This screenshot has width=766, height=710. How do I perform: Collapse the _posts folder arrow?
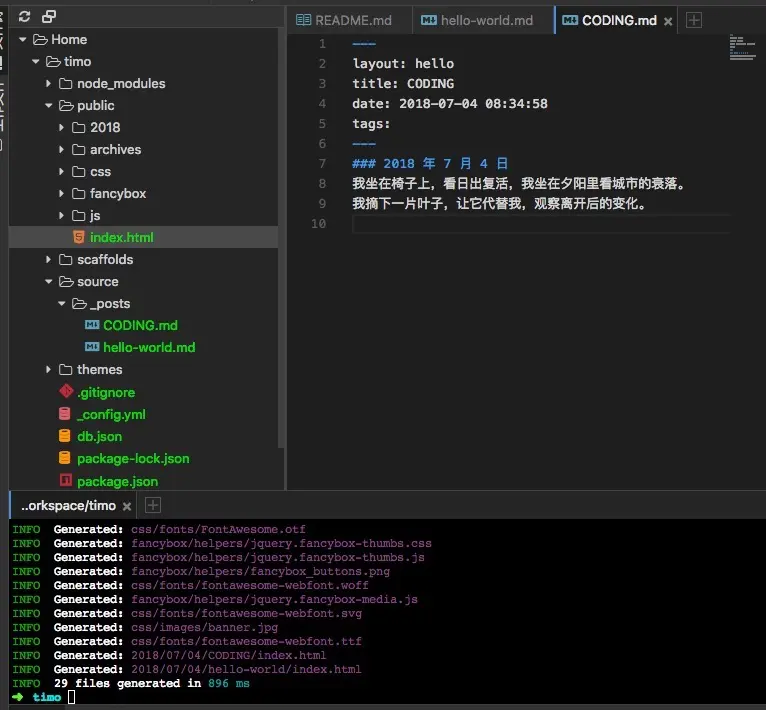[x=62, y=303]
